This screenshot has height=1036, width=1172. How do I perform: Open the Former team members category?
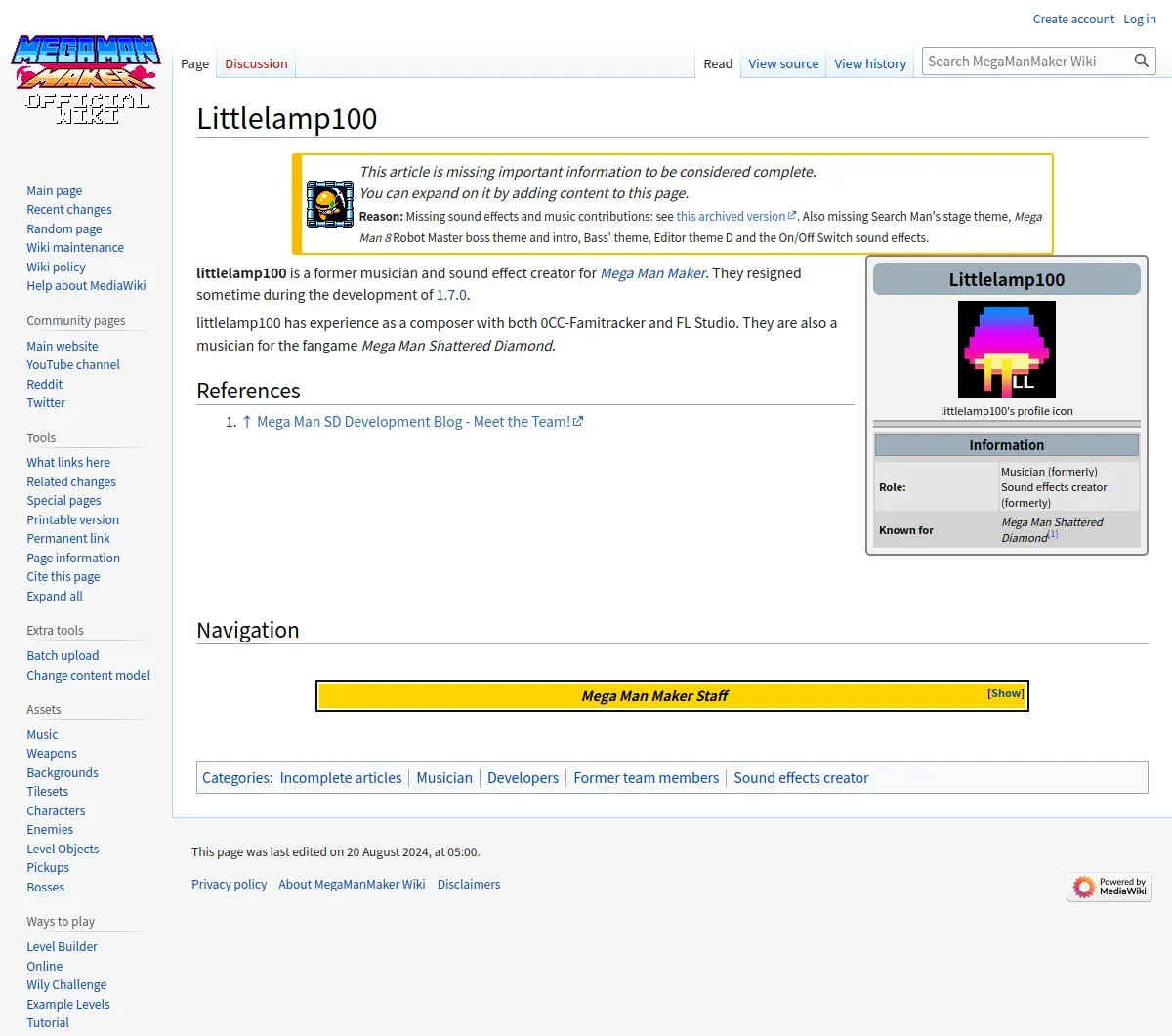point(646,778)
